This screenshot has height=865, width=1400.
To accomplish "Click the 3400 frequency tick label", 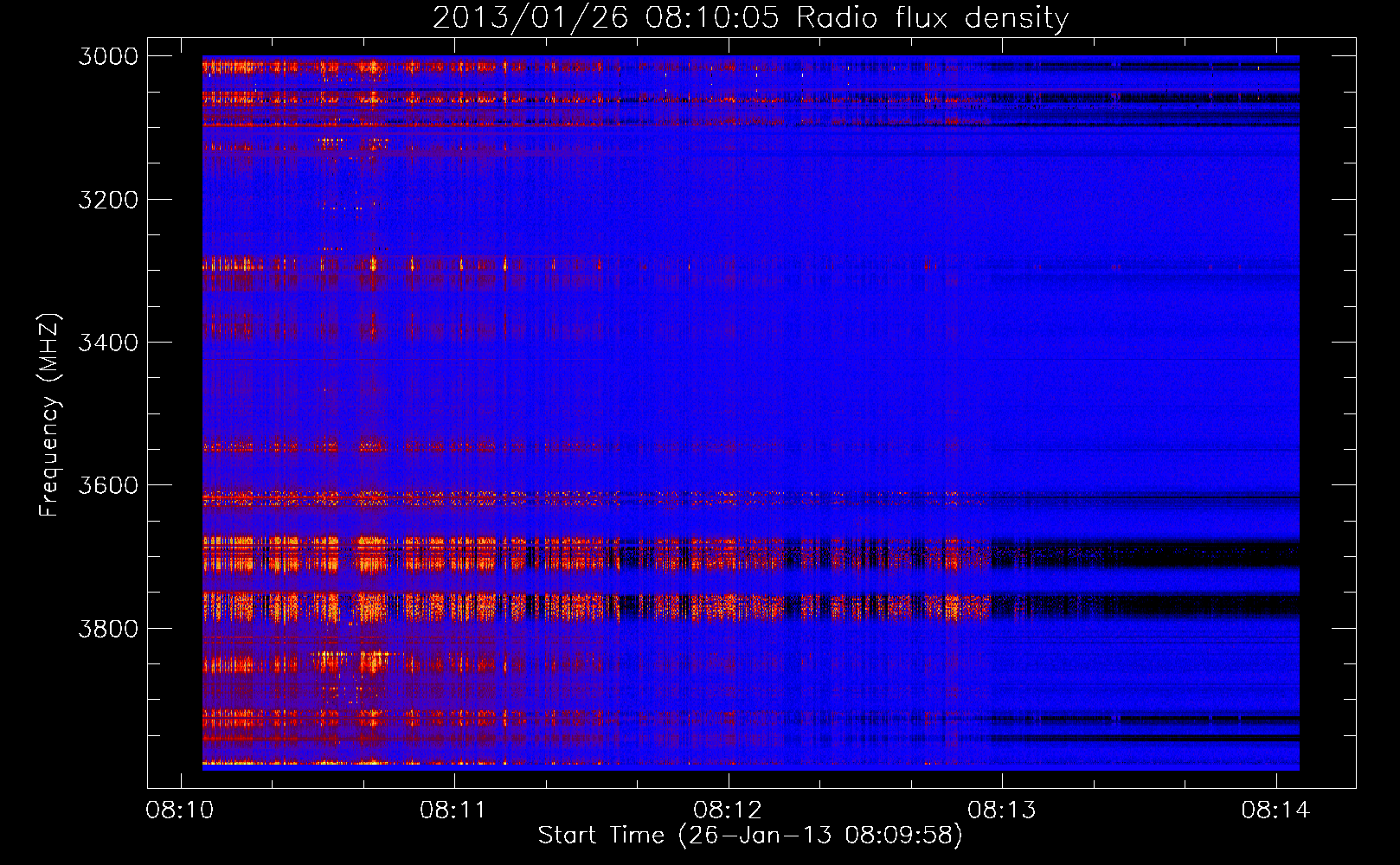I will click(x=108, y=343).
